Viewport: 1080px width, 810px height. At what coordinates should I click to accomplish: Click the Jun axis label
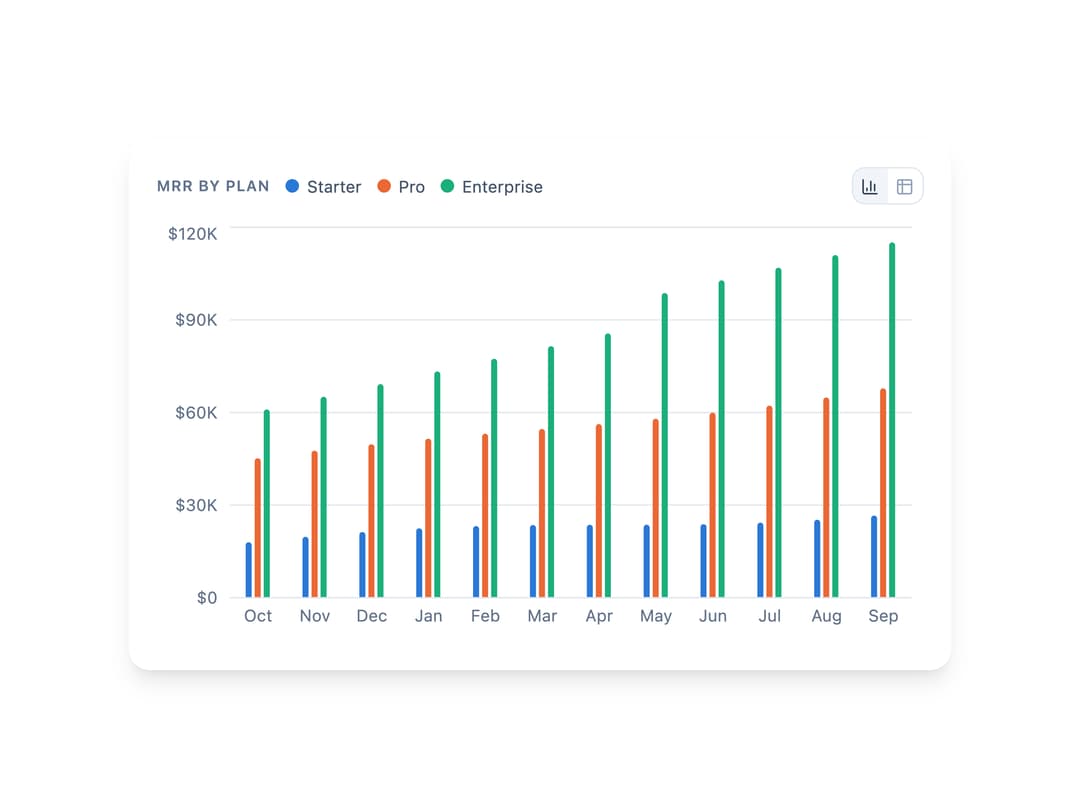click(x=712, y=616)
